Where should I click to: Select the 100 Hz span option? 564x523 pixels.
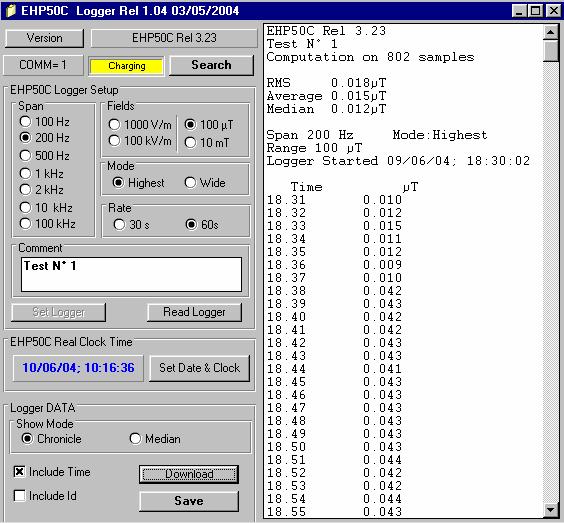coord(45,122)
